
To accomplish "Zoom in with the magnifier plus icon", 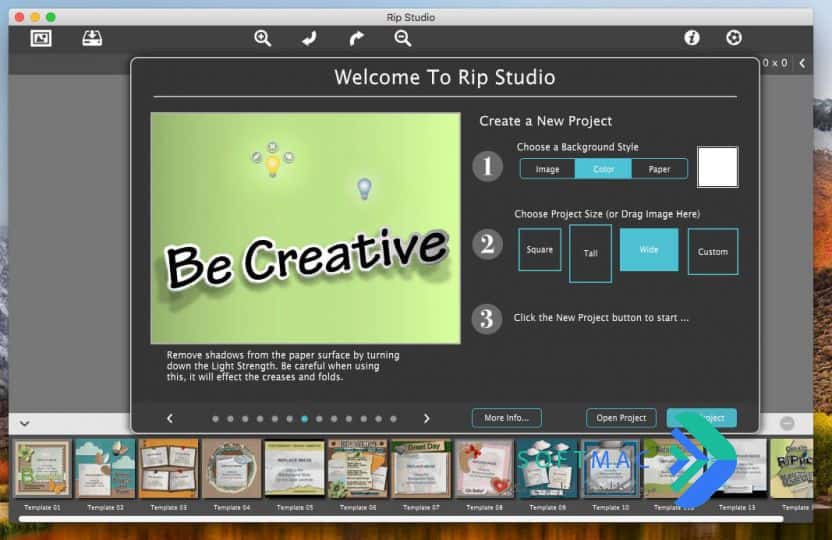I will (262, 38).
